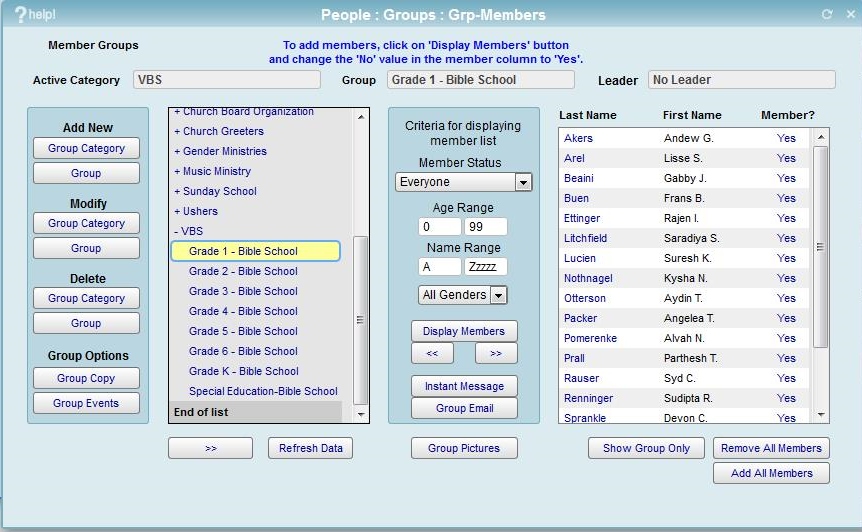Click group list scrollbar thumb
Viewport: 862px width, 532px height.
360,320
